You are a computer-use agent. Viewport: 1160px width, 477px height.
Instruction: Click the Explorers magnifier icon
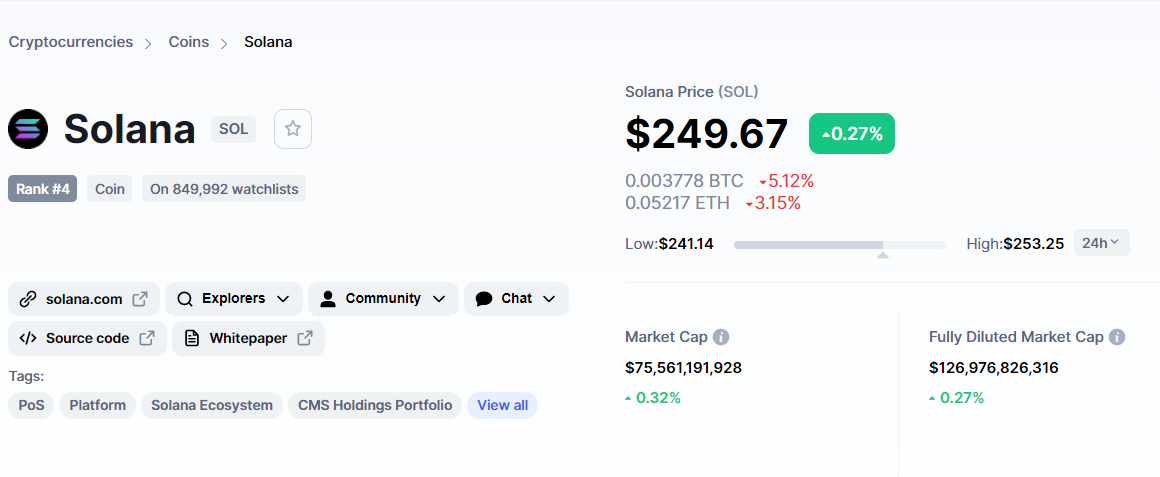[x=186, y=299]
